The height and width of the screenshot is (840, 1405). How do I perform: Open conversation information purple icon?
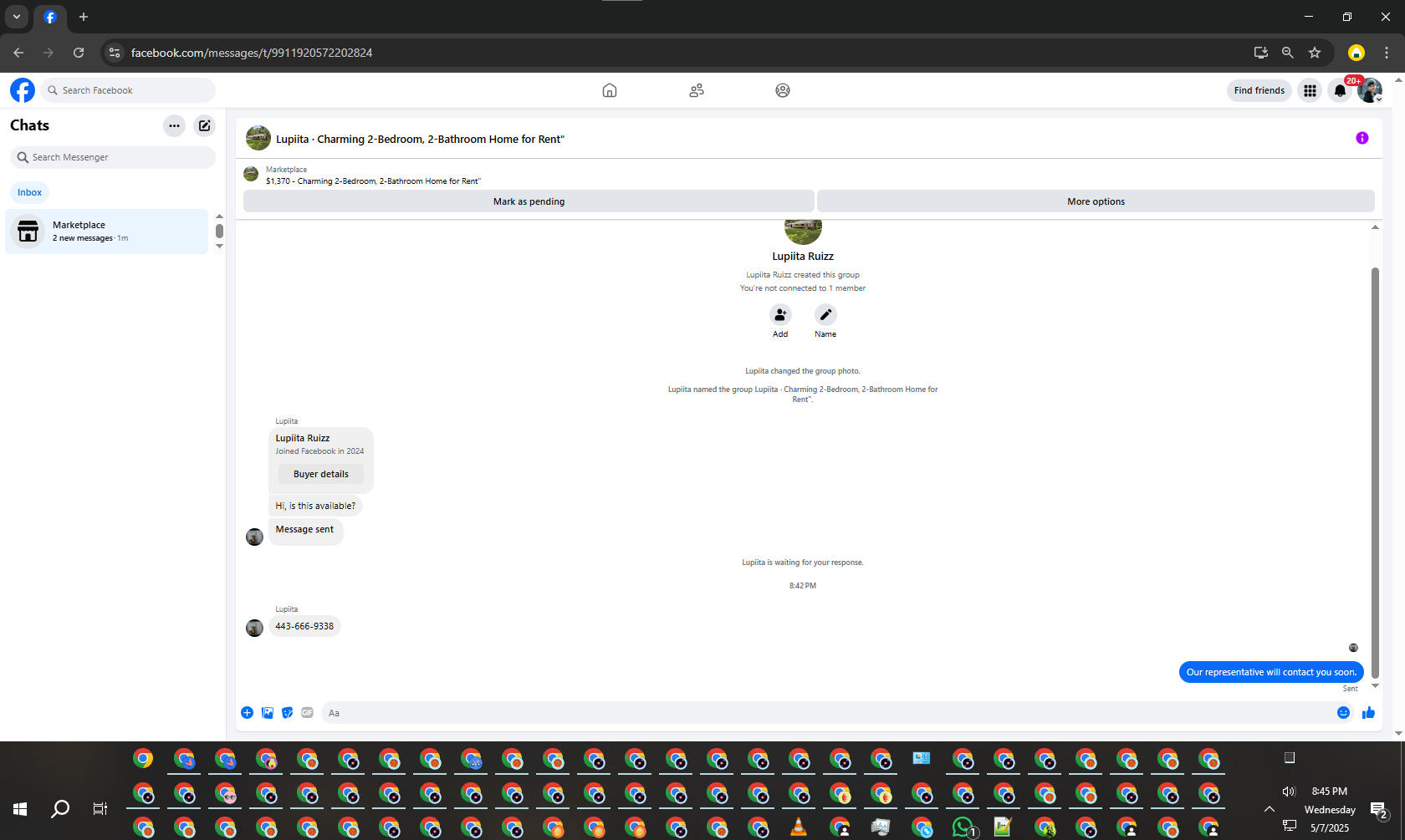(x=1362, y=138)
